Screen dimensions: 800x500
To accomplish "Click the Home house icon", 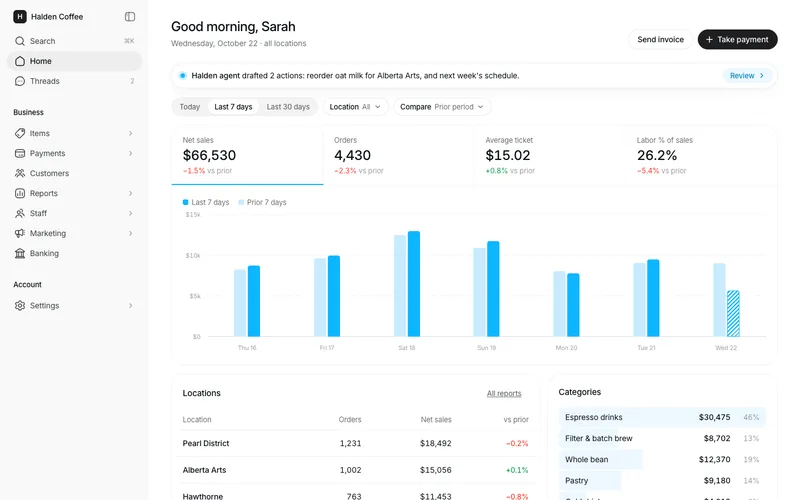I will 20,61.
